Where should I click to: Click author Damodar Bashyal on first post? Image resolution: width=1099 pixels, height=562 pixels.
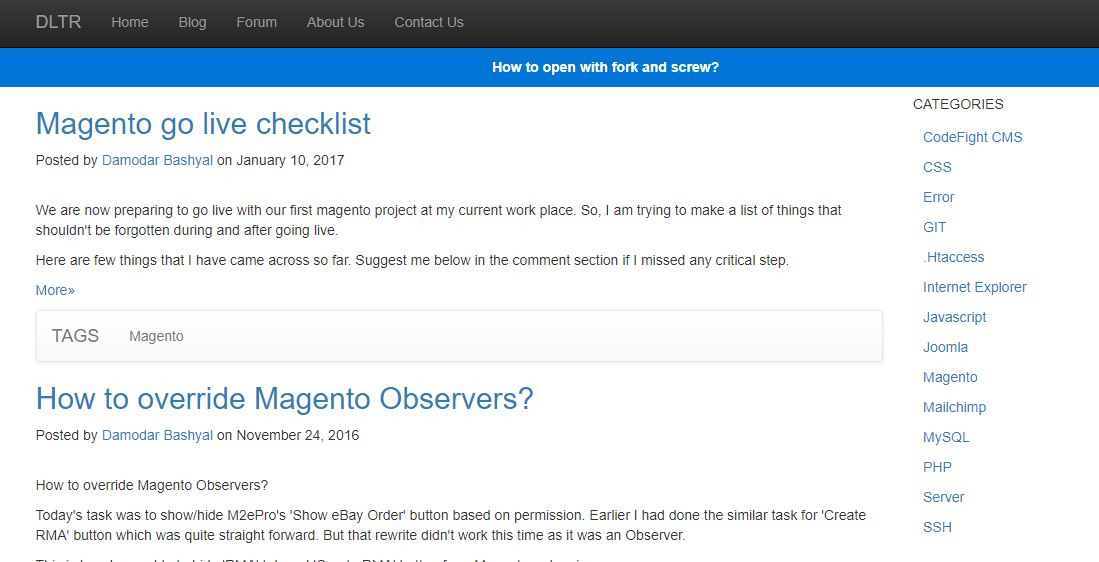point(157,160)
